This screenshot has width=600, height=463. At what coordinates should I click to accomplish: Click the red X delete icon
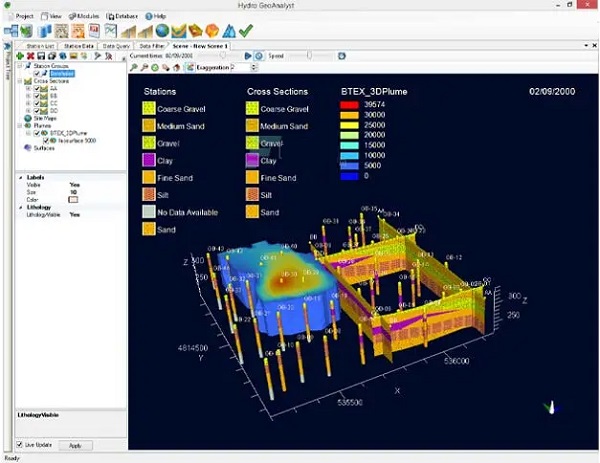click(32, 56)
